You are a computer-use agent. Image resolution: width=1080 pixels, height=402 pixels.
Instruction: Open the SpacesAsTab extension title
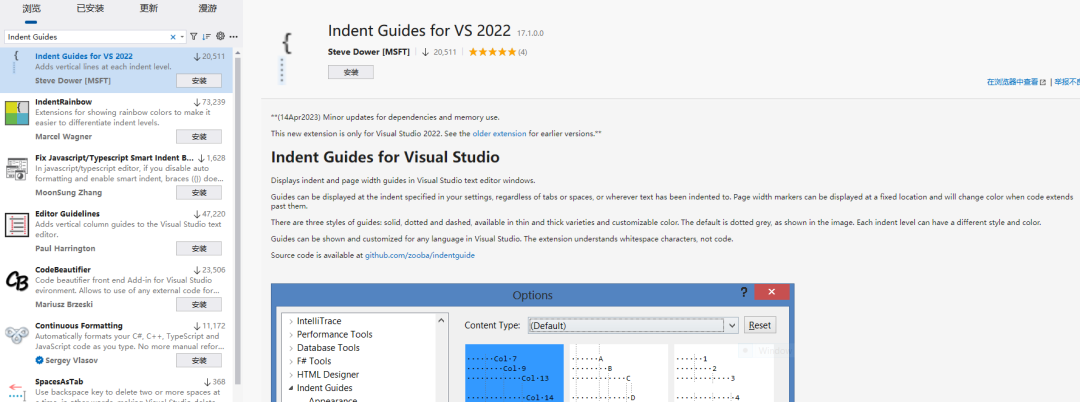[59, 381]
